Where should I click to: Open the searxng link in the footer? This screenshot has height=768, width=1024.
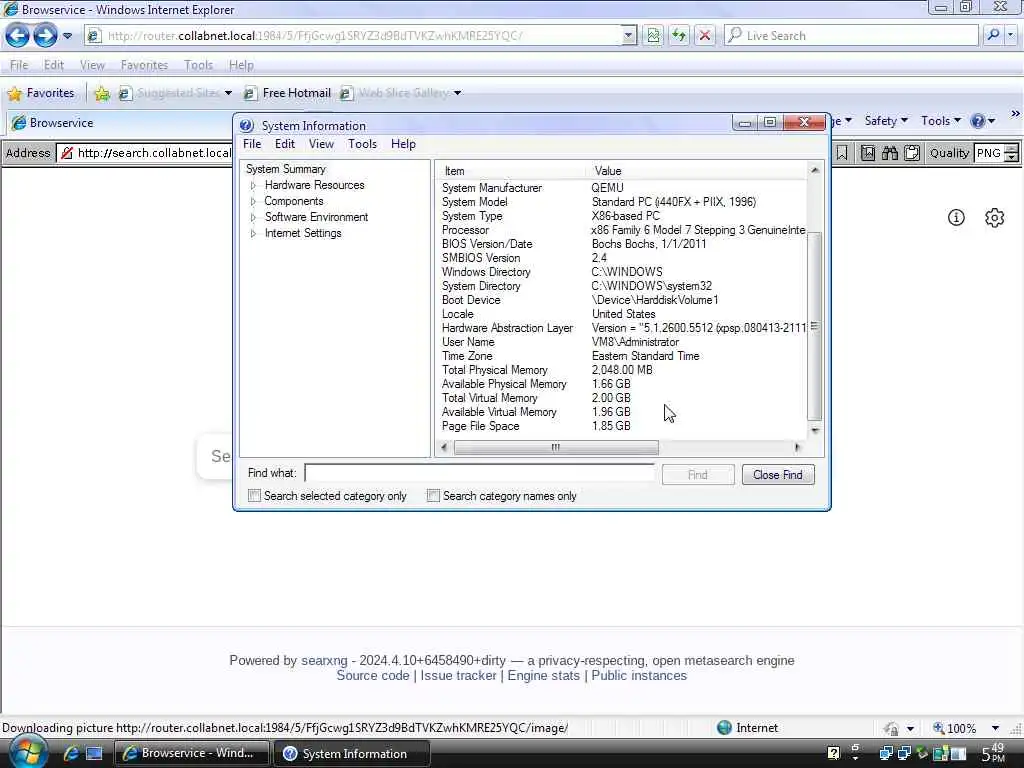point(324,660)
